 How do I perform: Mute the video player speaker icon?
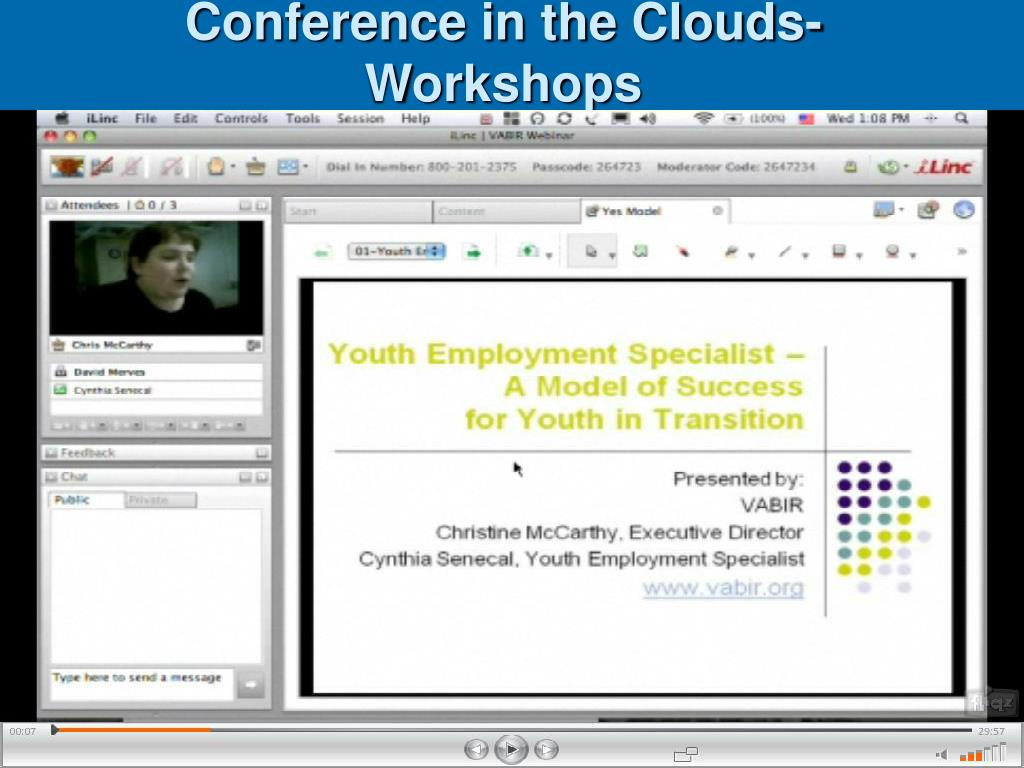point(942,754)
